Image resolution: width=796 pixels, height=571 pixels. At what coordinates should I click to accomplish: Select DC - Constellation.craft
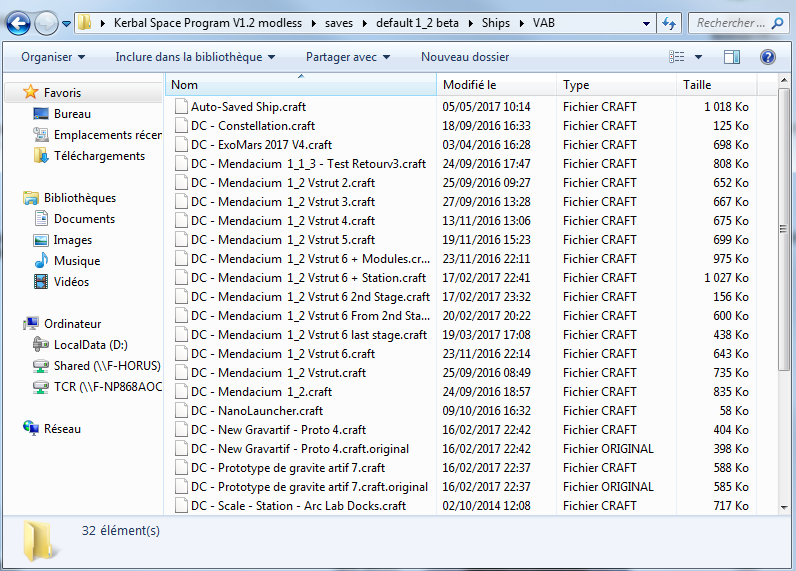[252, 126]
